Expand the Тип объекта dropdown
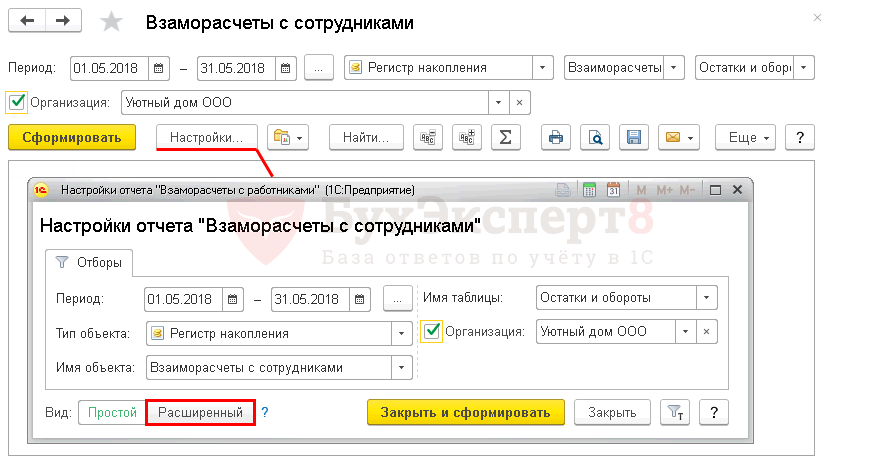 (x=401, y=334)
